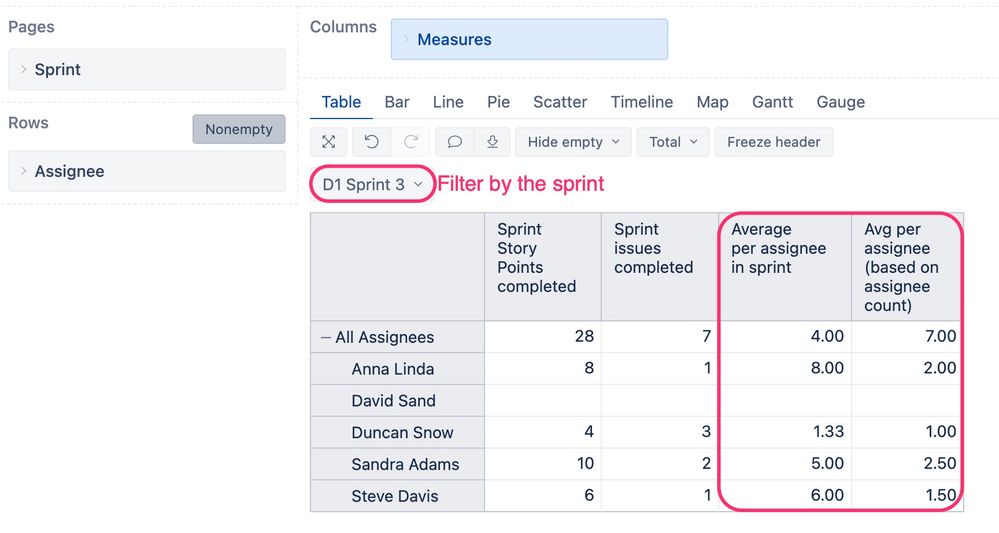The height and width of the screenshot is (533, 999).
Task: Collapse the All Assignees row
Action: 326,337
